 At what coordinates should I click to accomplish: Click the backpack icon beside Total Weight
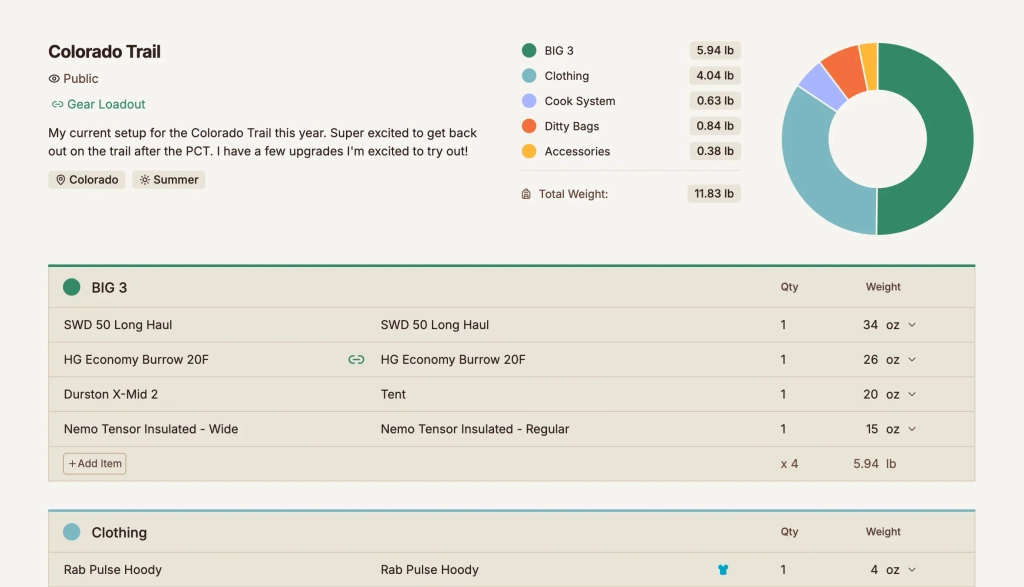(526, 194)
